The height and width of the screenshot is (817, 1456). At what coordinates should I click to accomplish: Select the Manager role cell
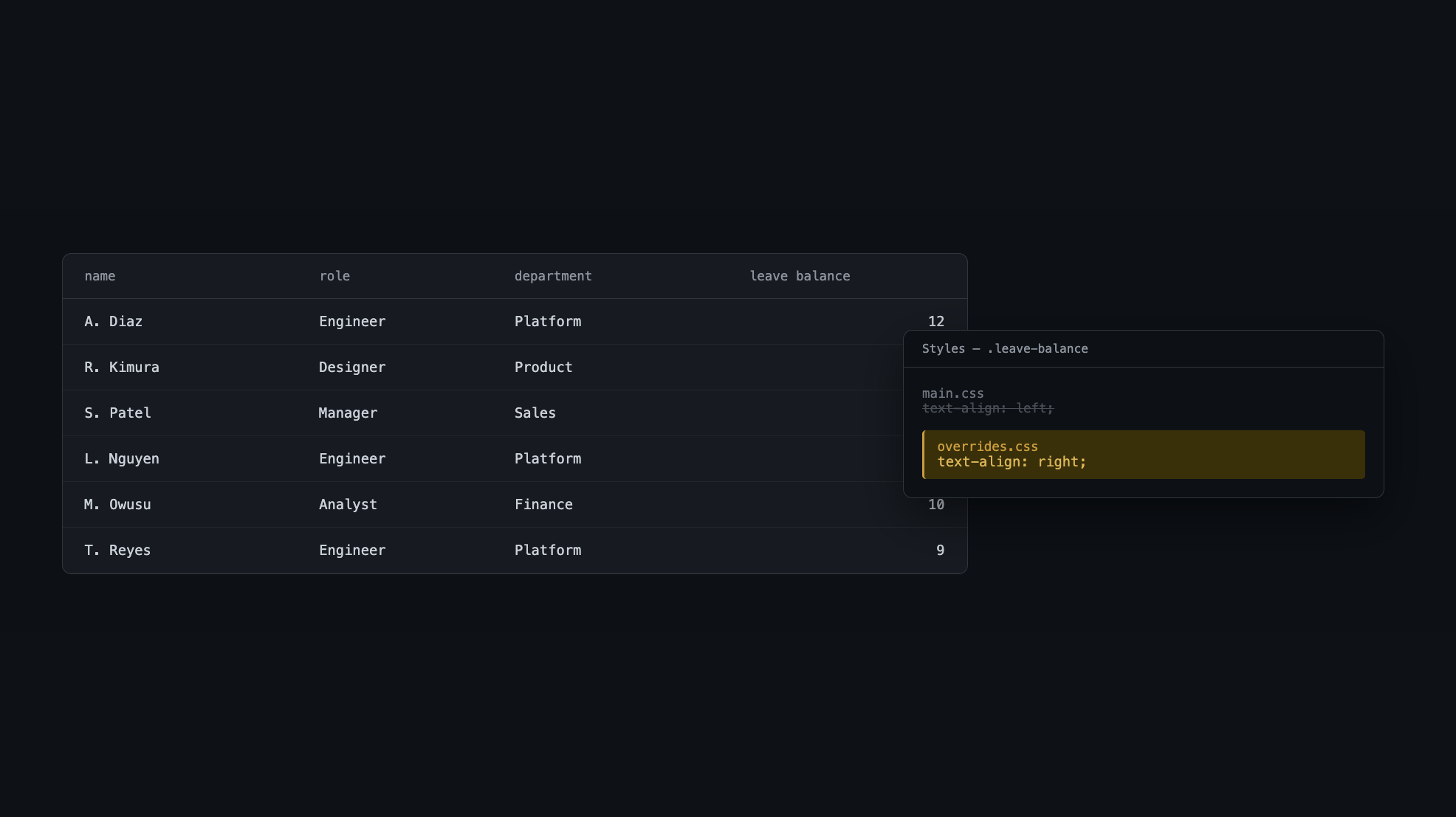tap(348, 413)
